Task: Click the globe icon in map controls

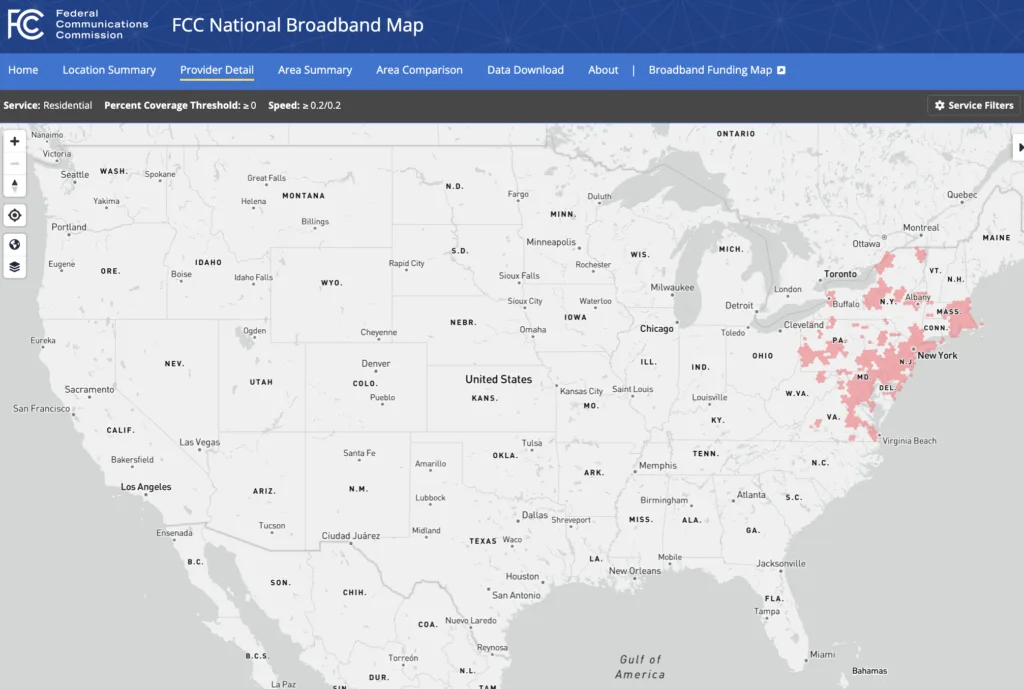Action: 14,244
